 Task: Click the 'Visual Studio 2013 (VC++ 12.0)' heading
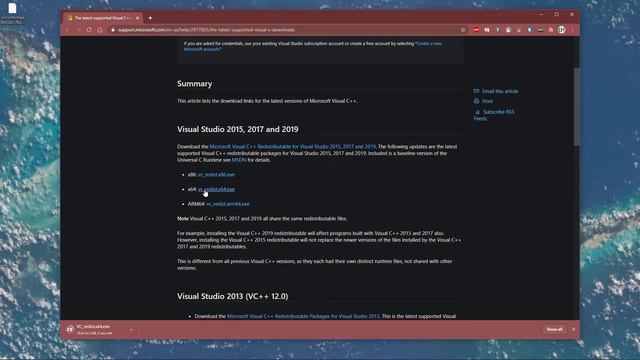click(x=233, y=296)
